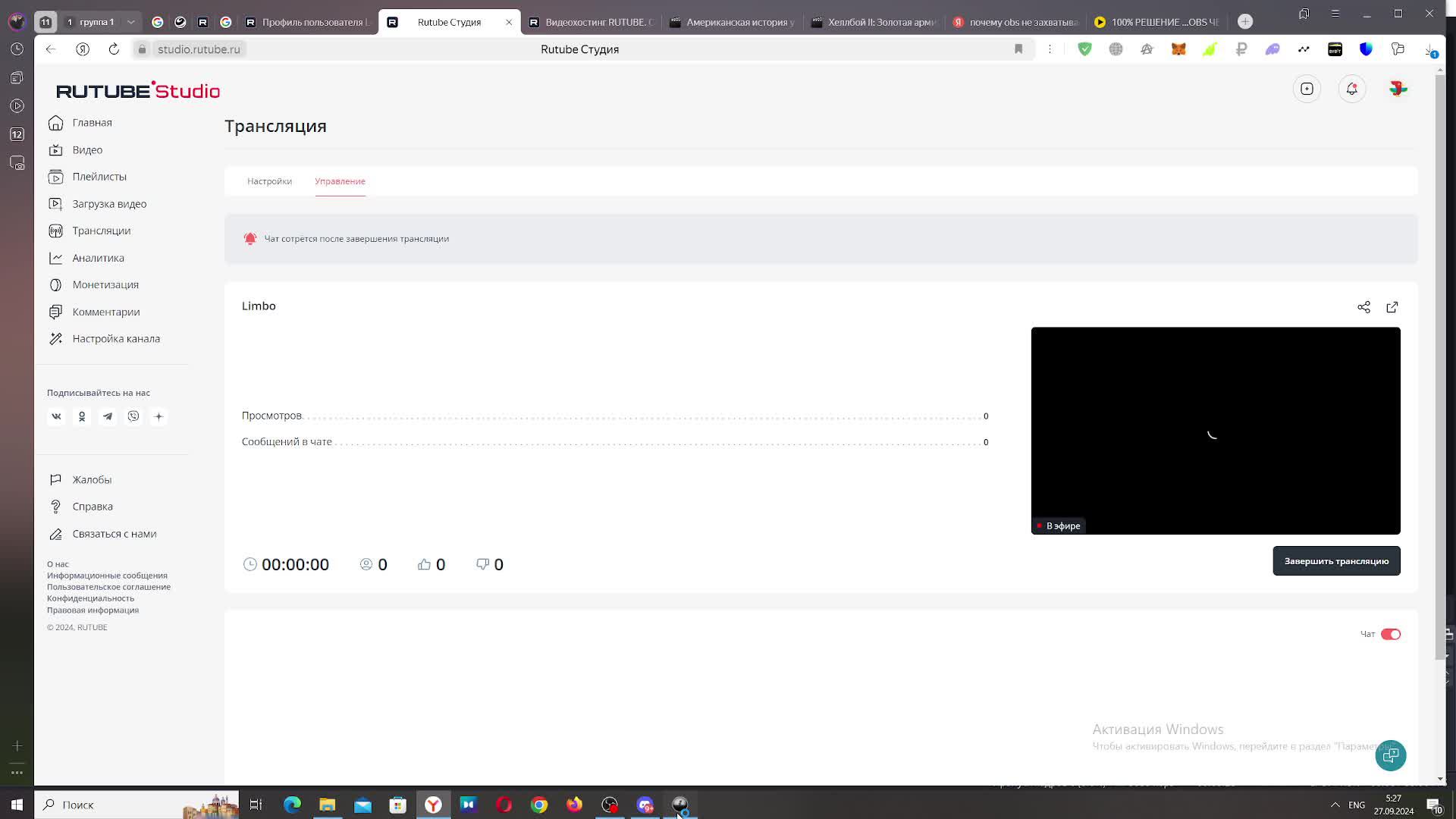Click the share stream icon
The height and width of the screenshot is (819, 1456).
(1363, 307)
